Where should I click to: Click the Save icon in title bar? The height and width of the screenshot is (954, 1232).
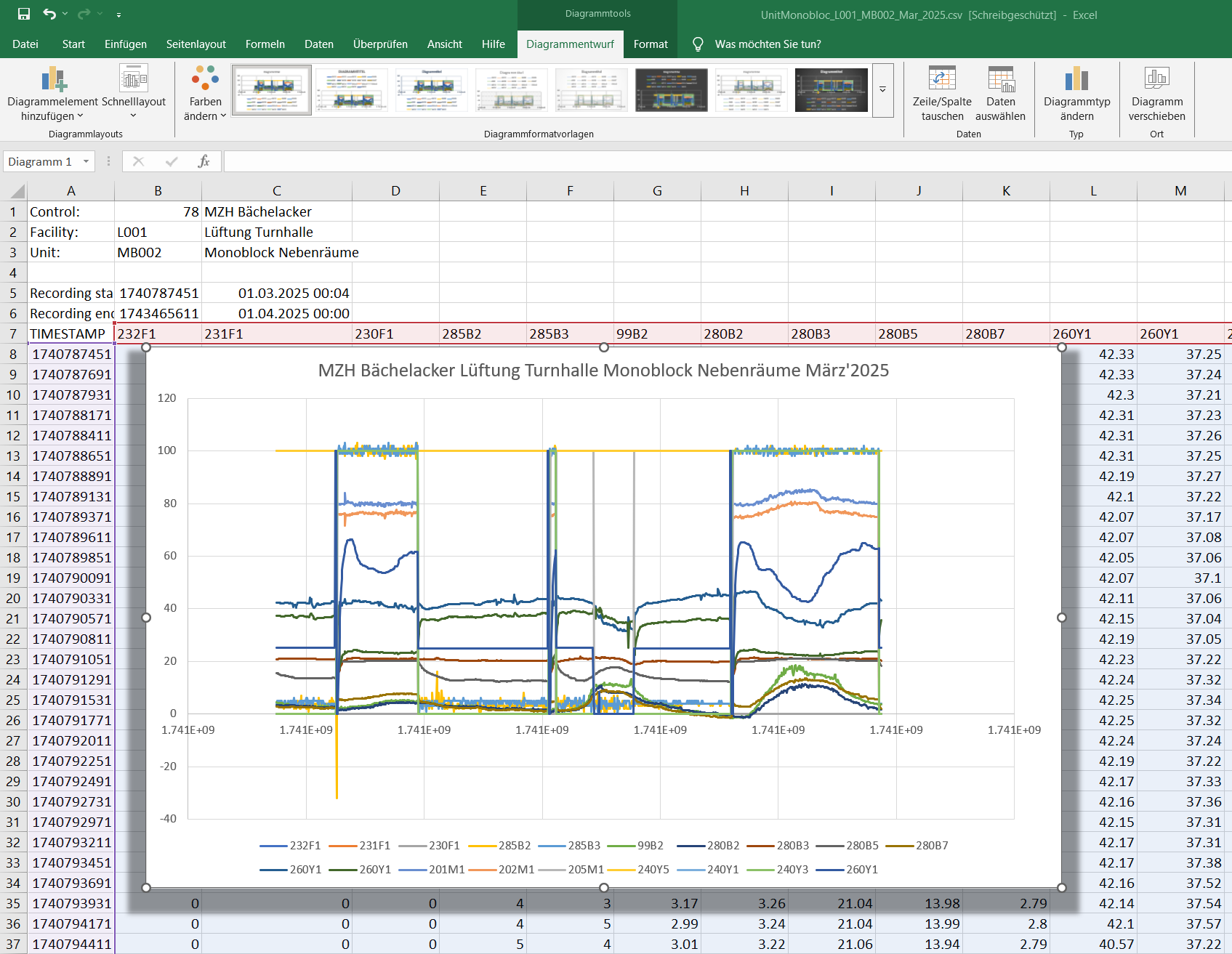pos(24,15)
